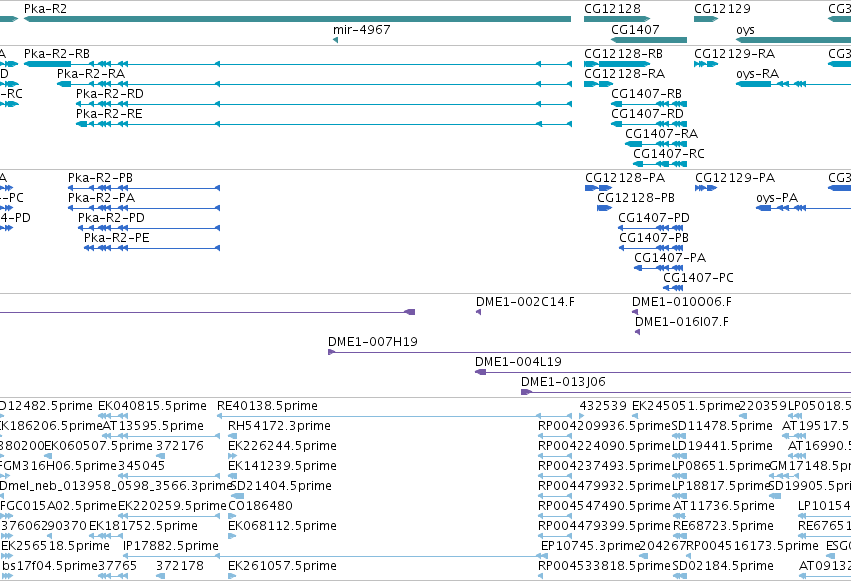
Task: Select protein CG1407-PC
Action: tap(673, 289)
